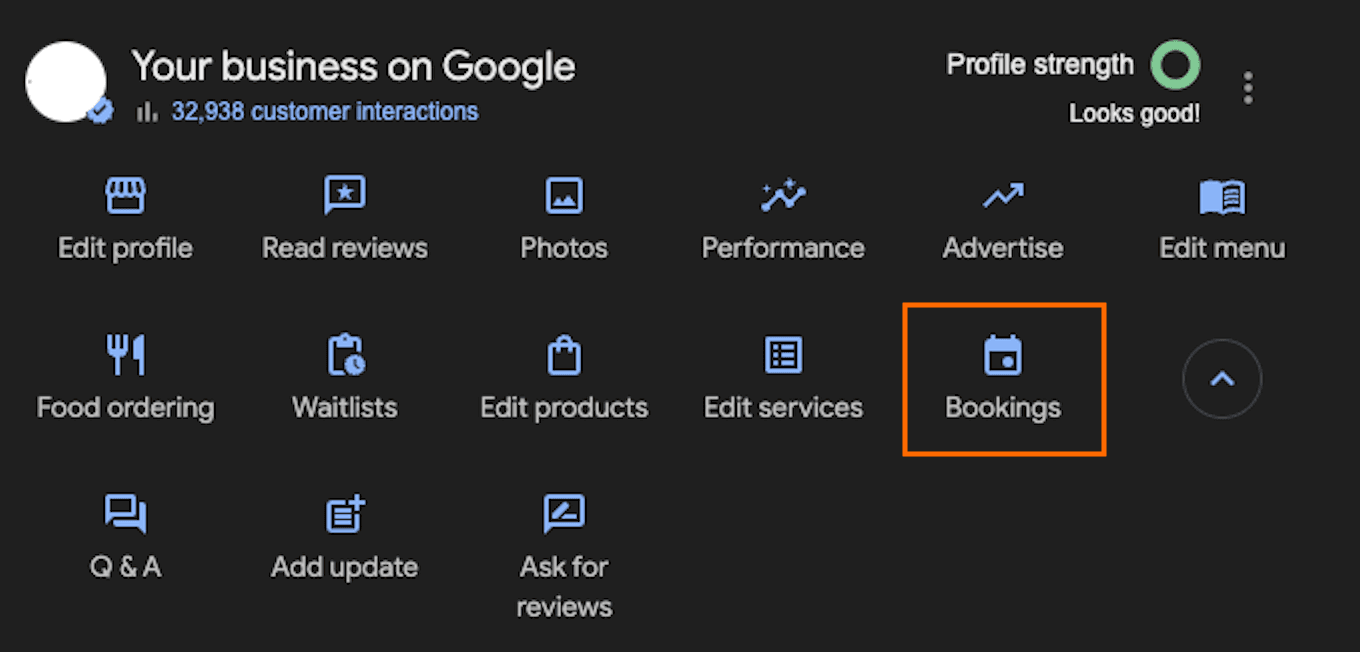Open Read reviews star icon
The image size is (1360, 652).
pos(345,195)
